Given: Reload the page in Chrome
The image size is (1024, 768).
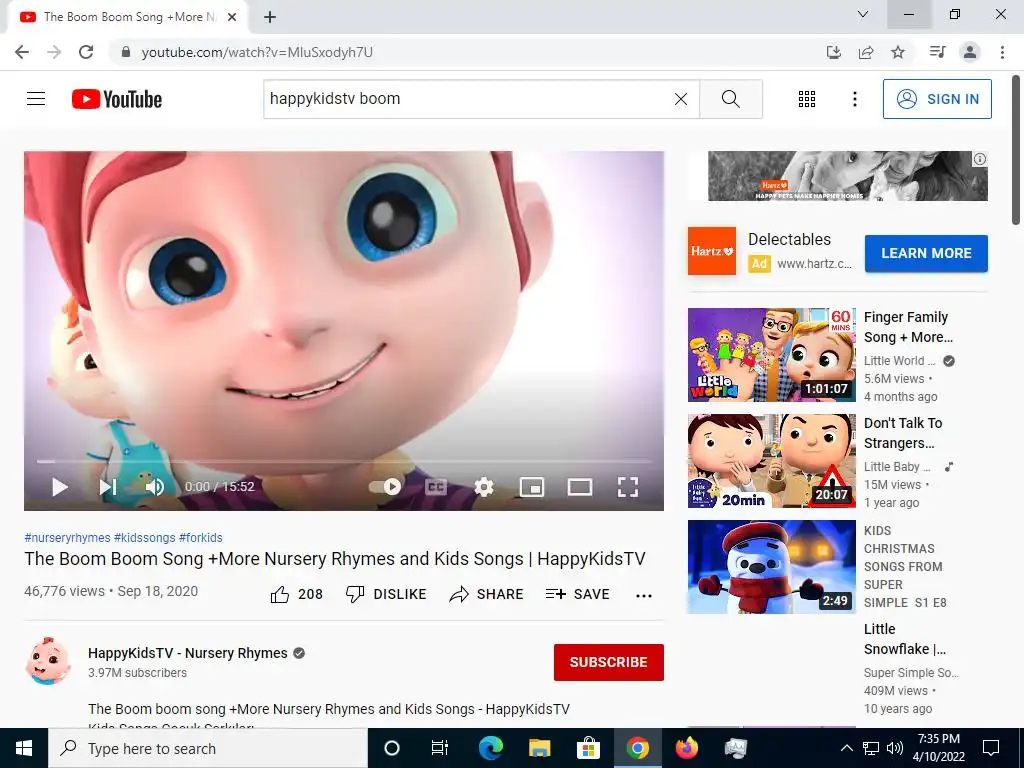Looking at the screenshot, I should coord(86,52).
